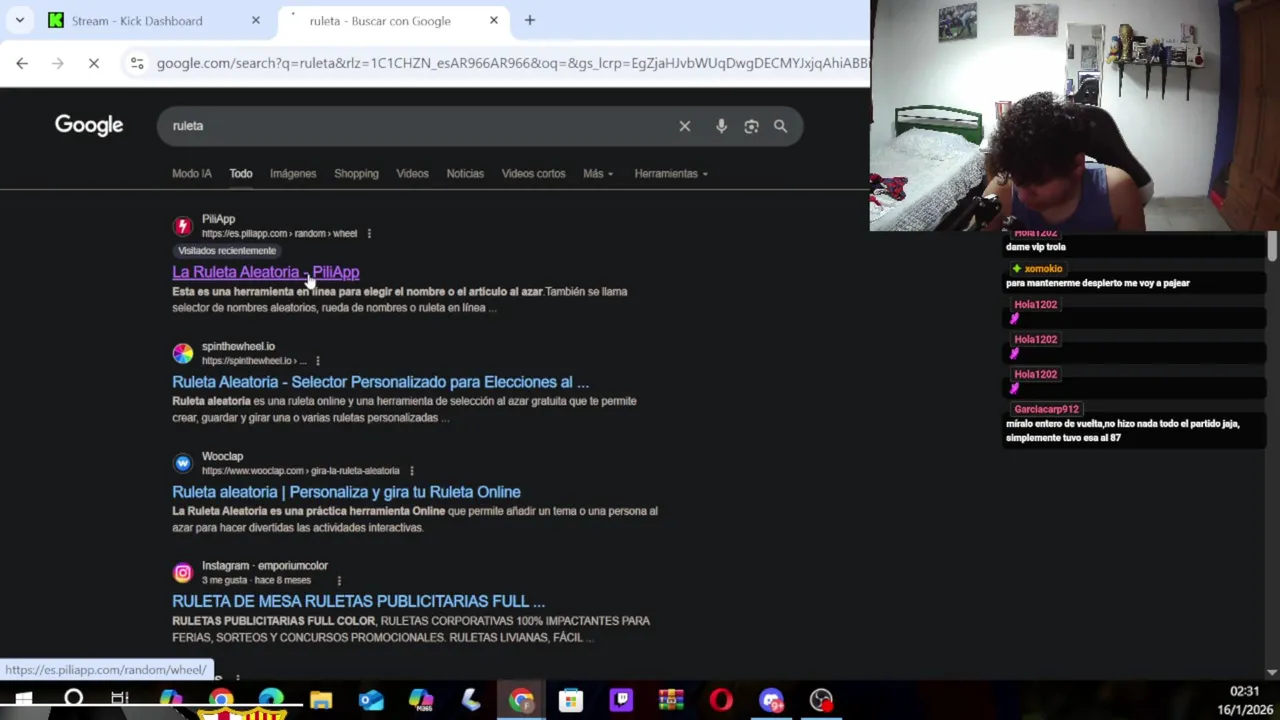Switch to Videos cortos tab

533,173
